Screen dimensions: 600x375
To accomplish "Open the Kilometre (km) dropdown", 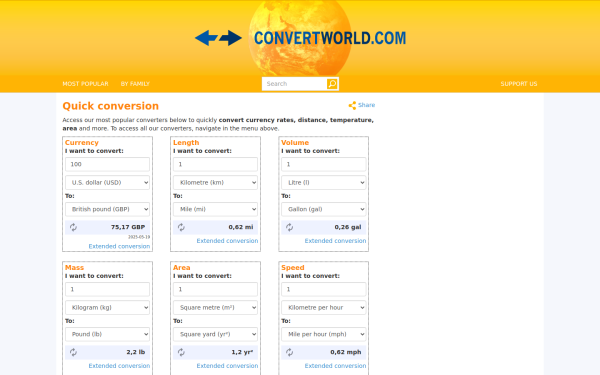I will coord(215,183).
